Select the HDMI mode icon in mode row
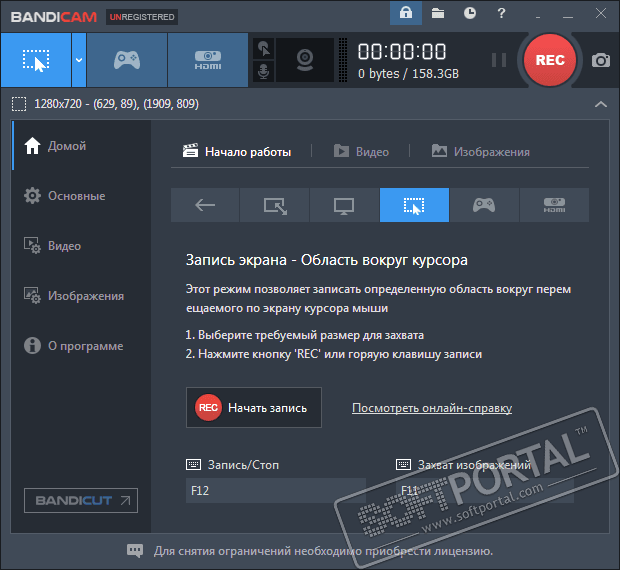Screen dimensions: 620x570 point(554,205)
